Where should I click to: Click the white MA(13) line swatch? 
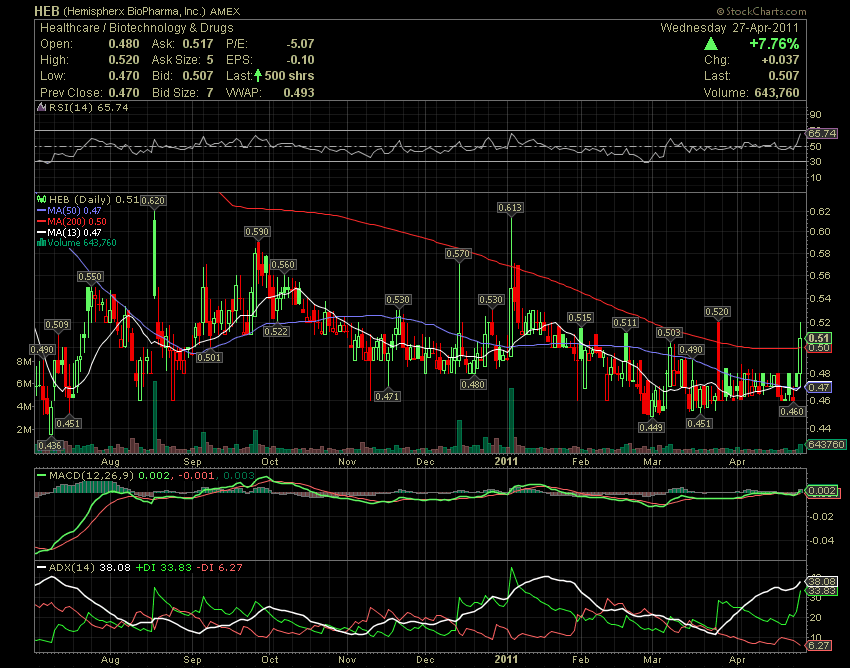[41, 233]
